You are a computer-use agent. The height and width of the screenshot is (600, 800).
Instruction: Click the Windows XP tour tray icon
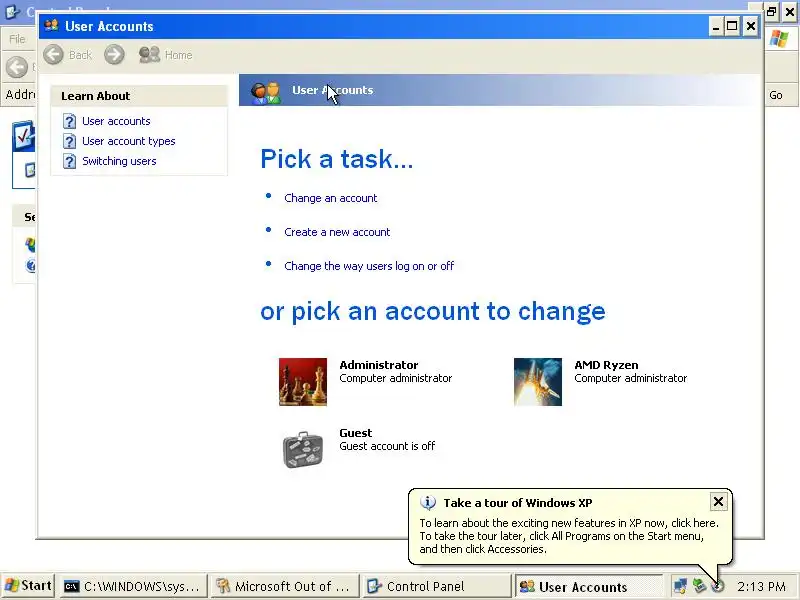(718, 587)
